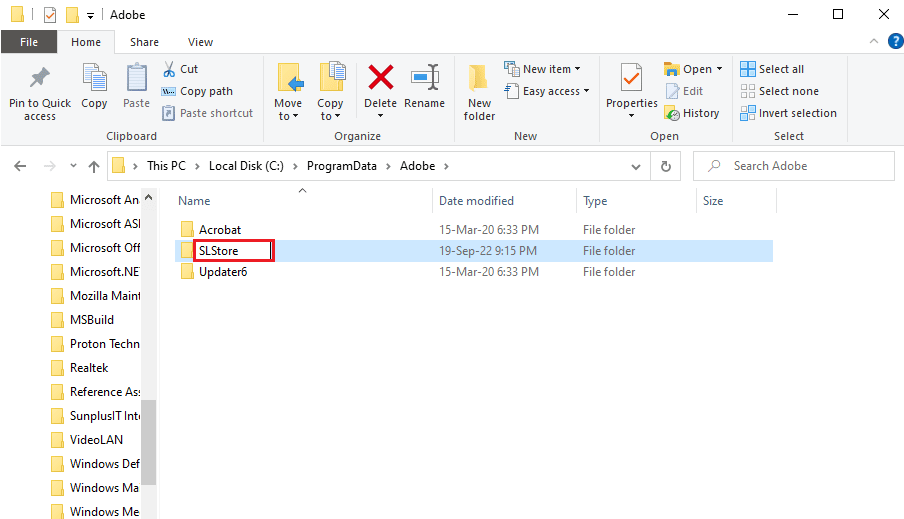
Task: Click the Paste clipboard icon
Action: (x=137, y=77)
